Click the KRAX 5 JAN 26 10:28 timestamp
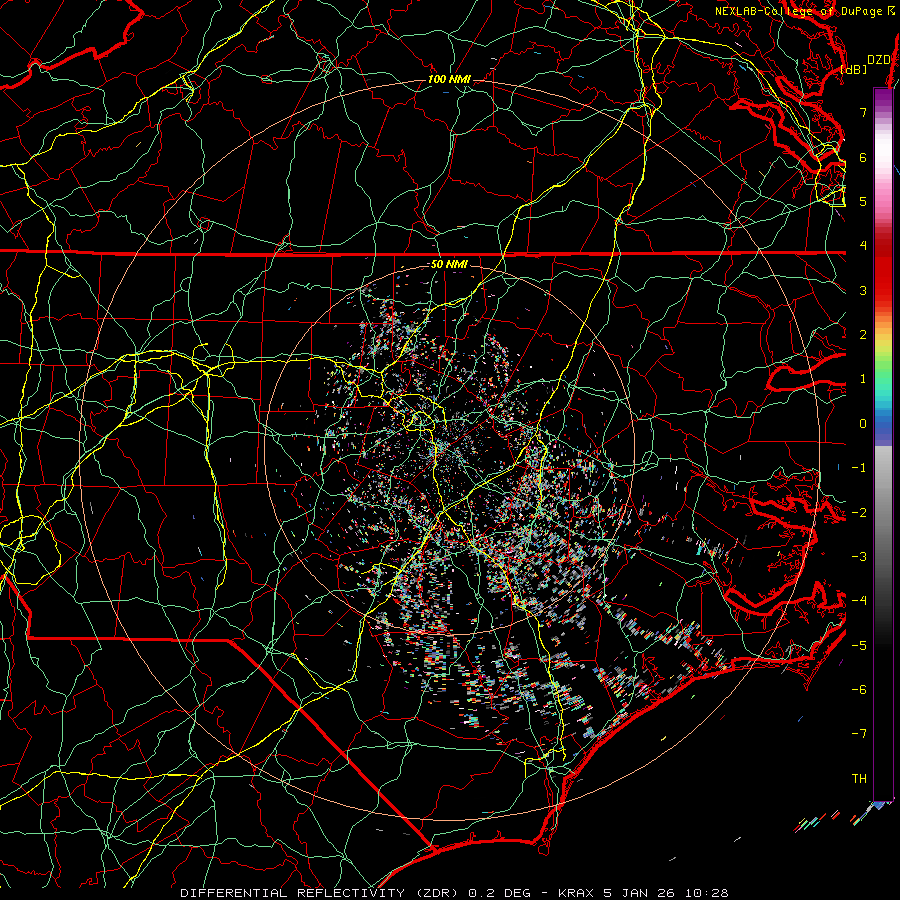 [643, 893]
